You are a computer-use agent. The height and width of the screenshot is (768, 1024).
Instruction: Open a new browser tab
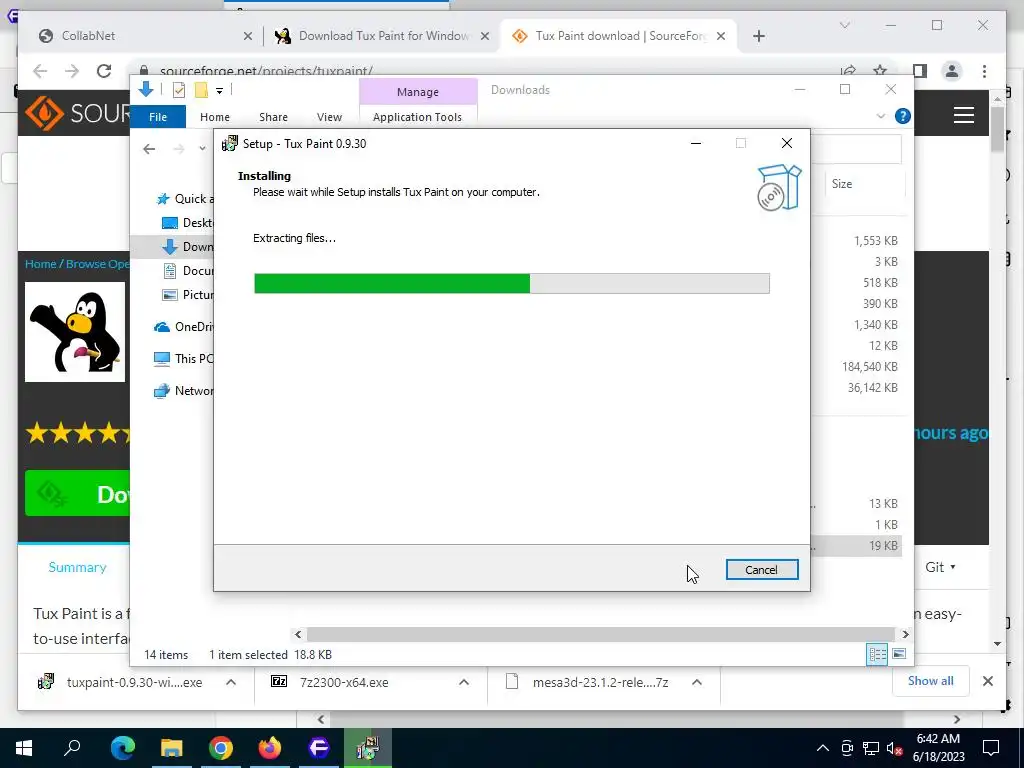[758, 37]
